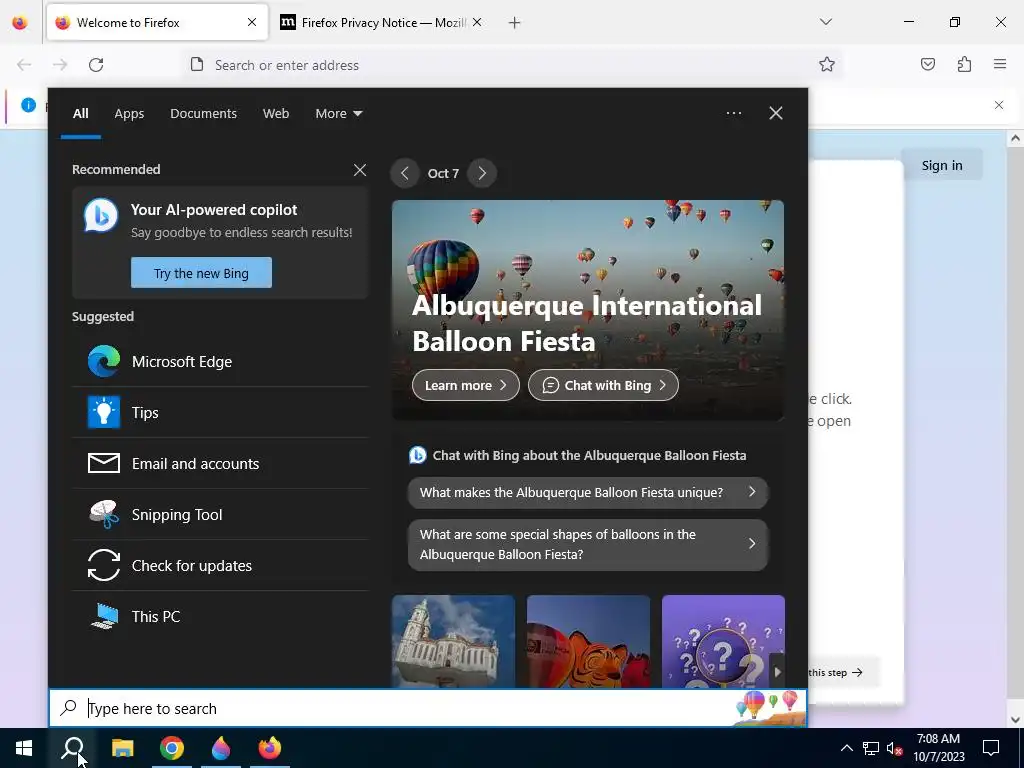Click the Type here to search box

coord(428,709)
